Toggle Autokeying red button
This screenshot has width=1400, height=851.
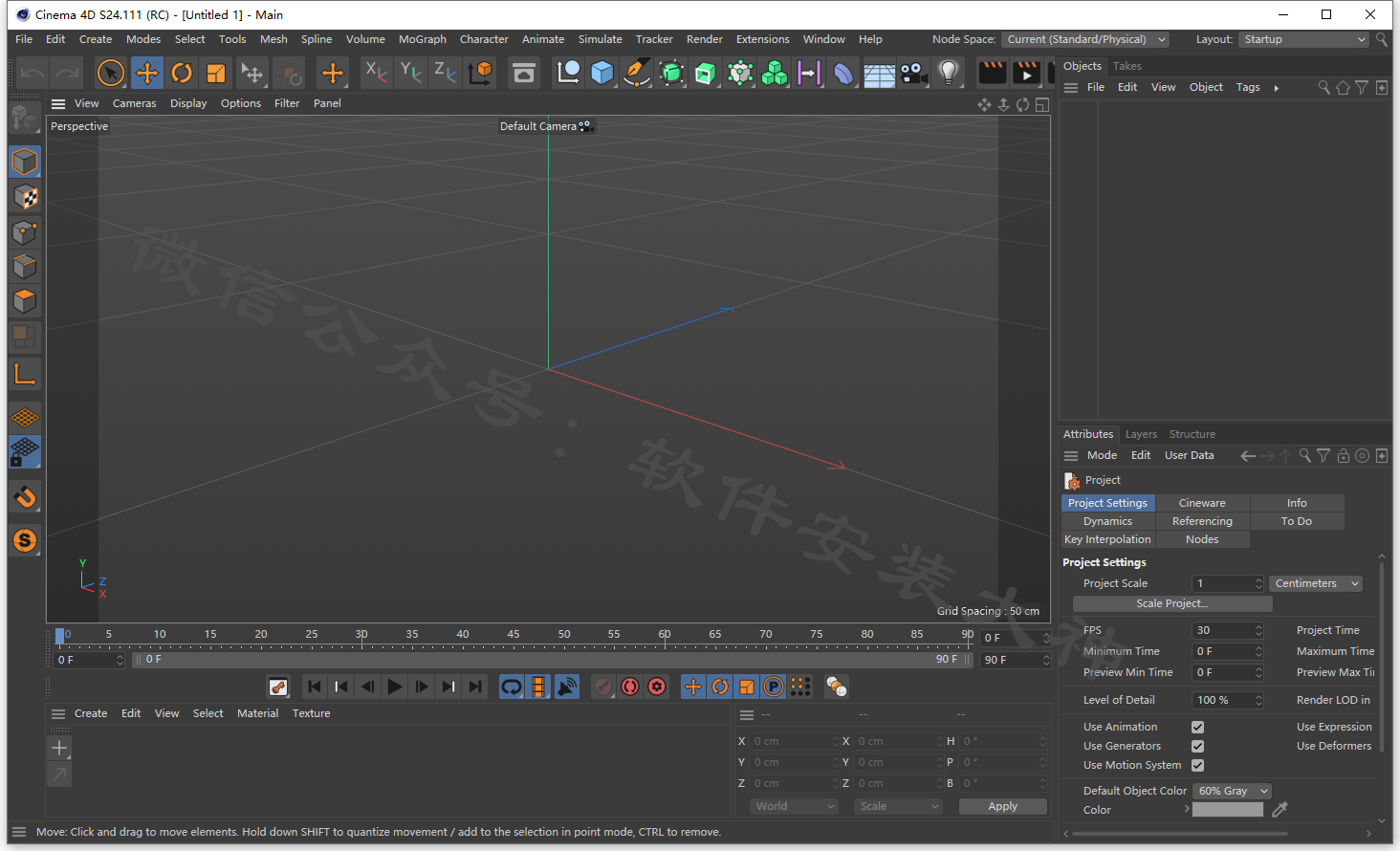(x=630, y=687)
